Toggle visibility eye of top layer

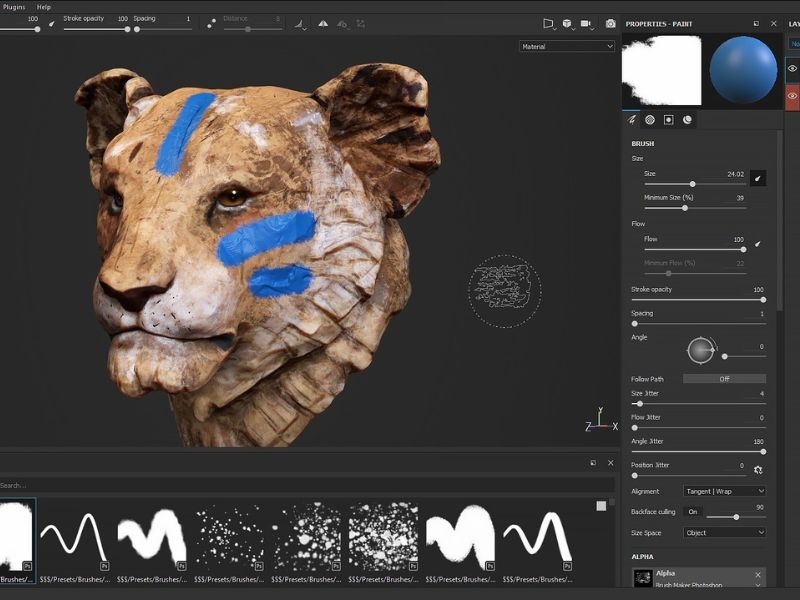[792, 68]
